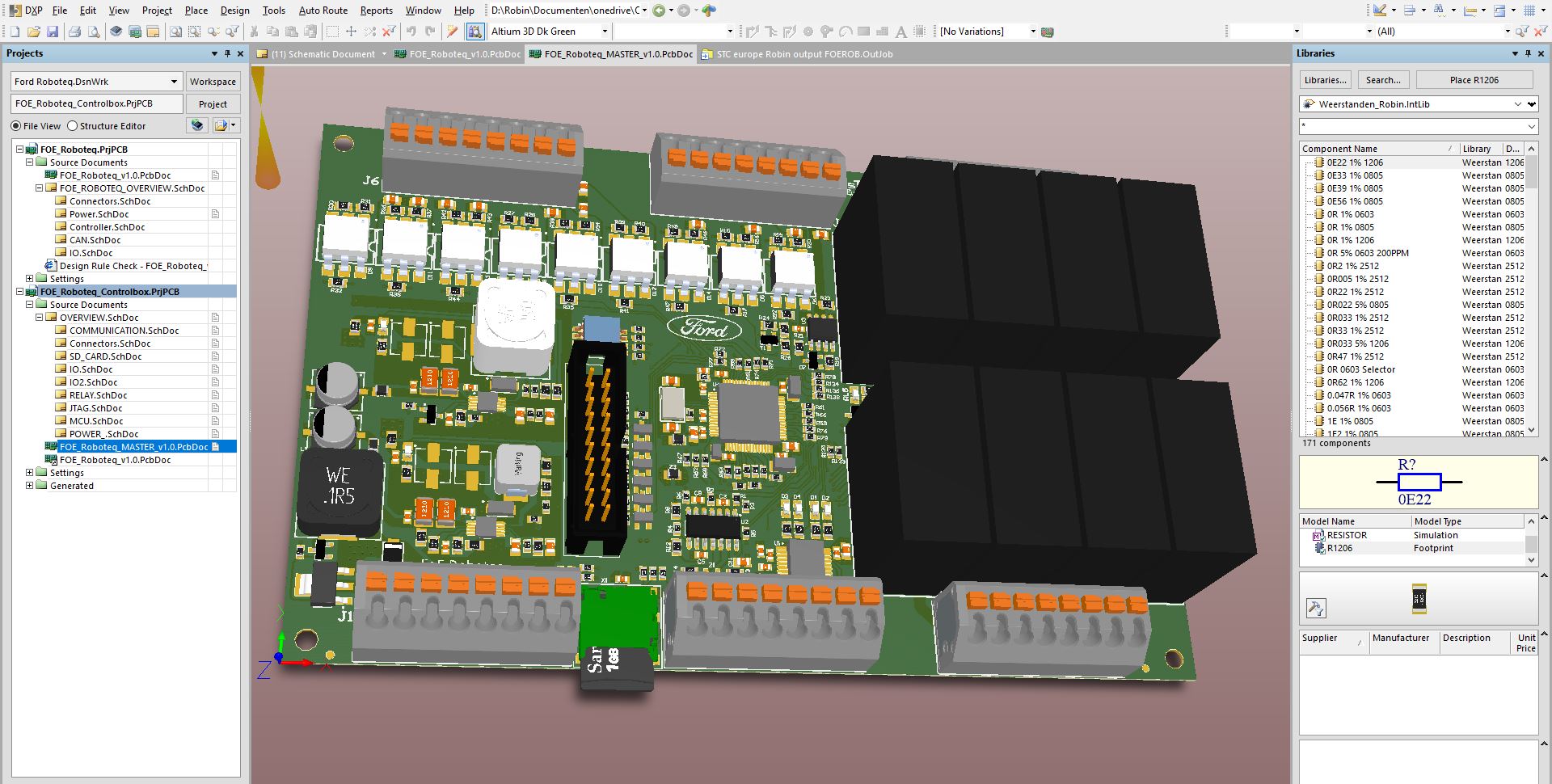This screenshot has height=784, width=1552.
Task: Select MCU.SchDoc in project tree
Action: pyautogui.click(x=96, y=421)
